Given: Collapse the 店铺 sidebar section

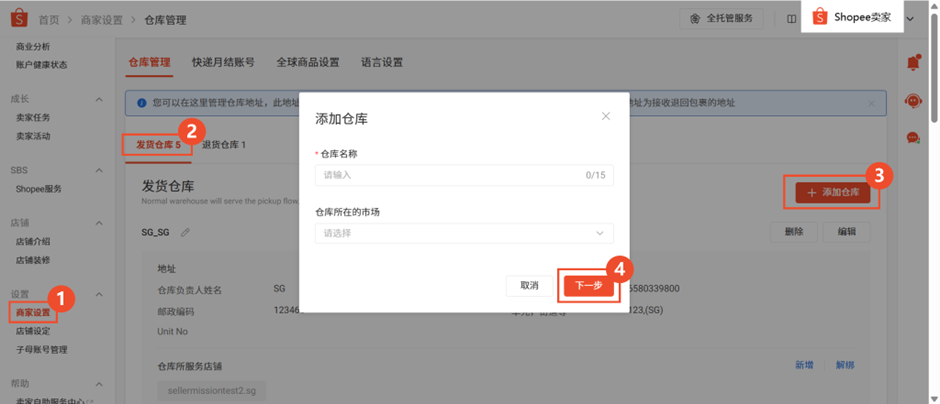Looking at the screenshot, I should (98, 223).
